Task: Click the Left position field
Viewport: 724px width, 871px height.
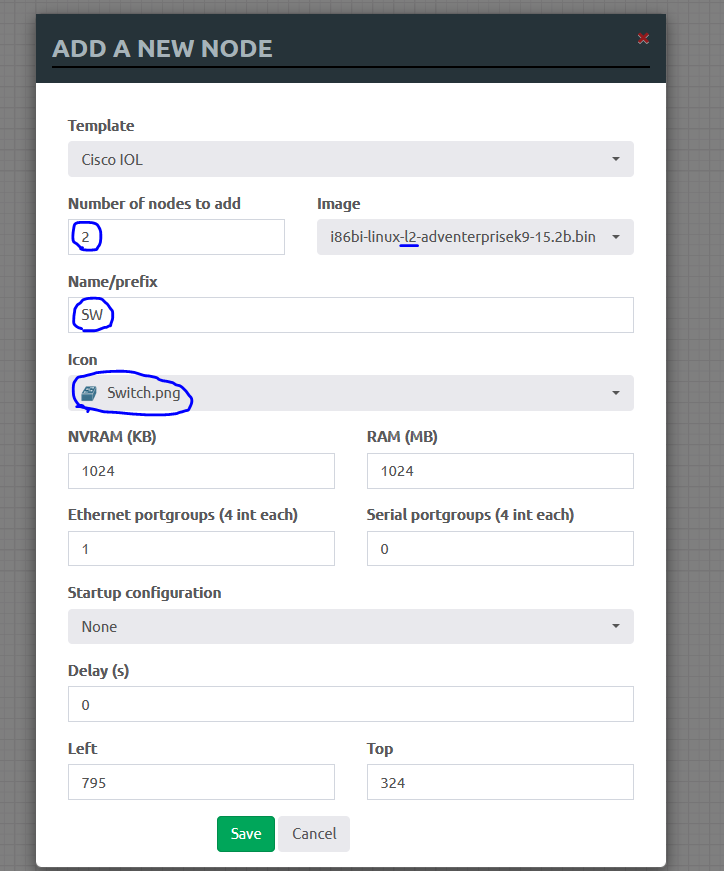Action: pyautogui.click(x=201, y=782)
